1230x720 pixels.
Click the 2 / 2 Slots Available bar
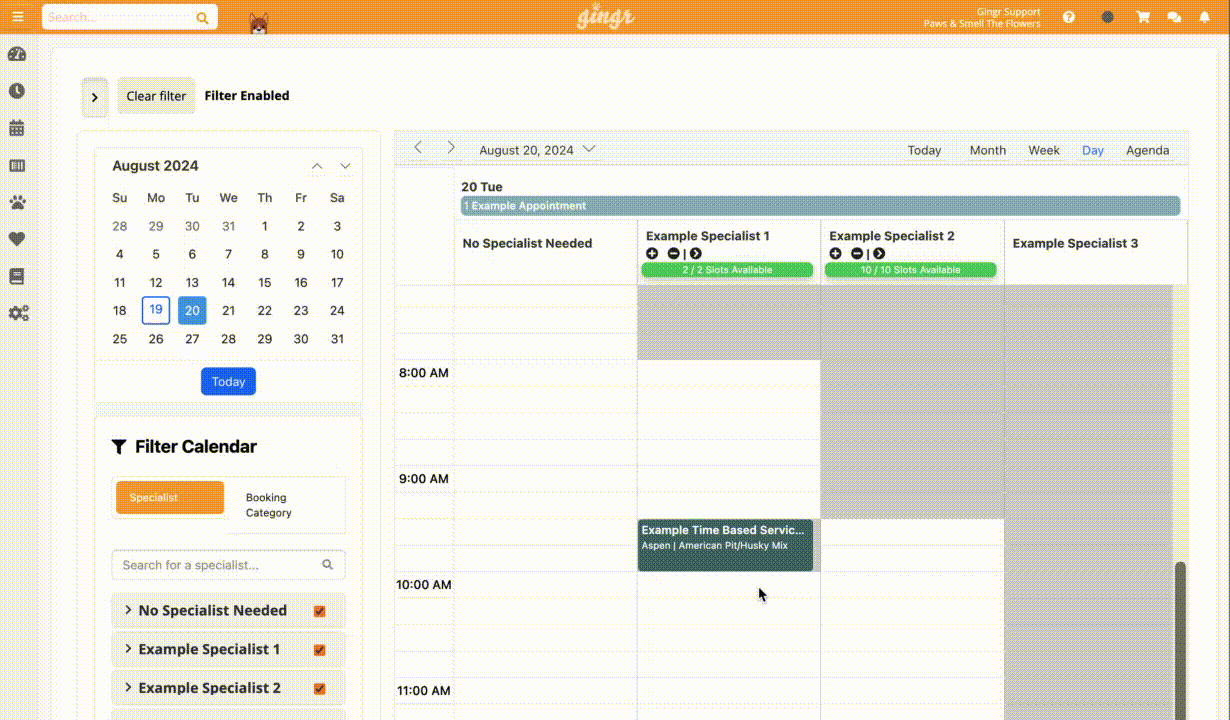coord(727,270)
